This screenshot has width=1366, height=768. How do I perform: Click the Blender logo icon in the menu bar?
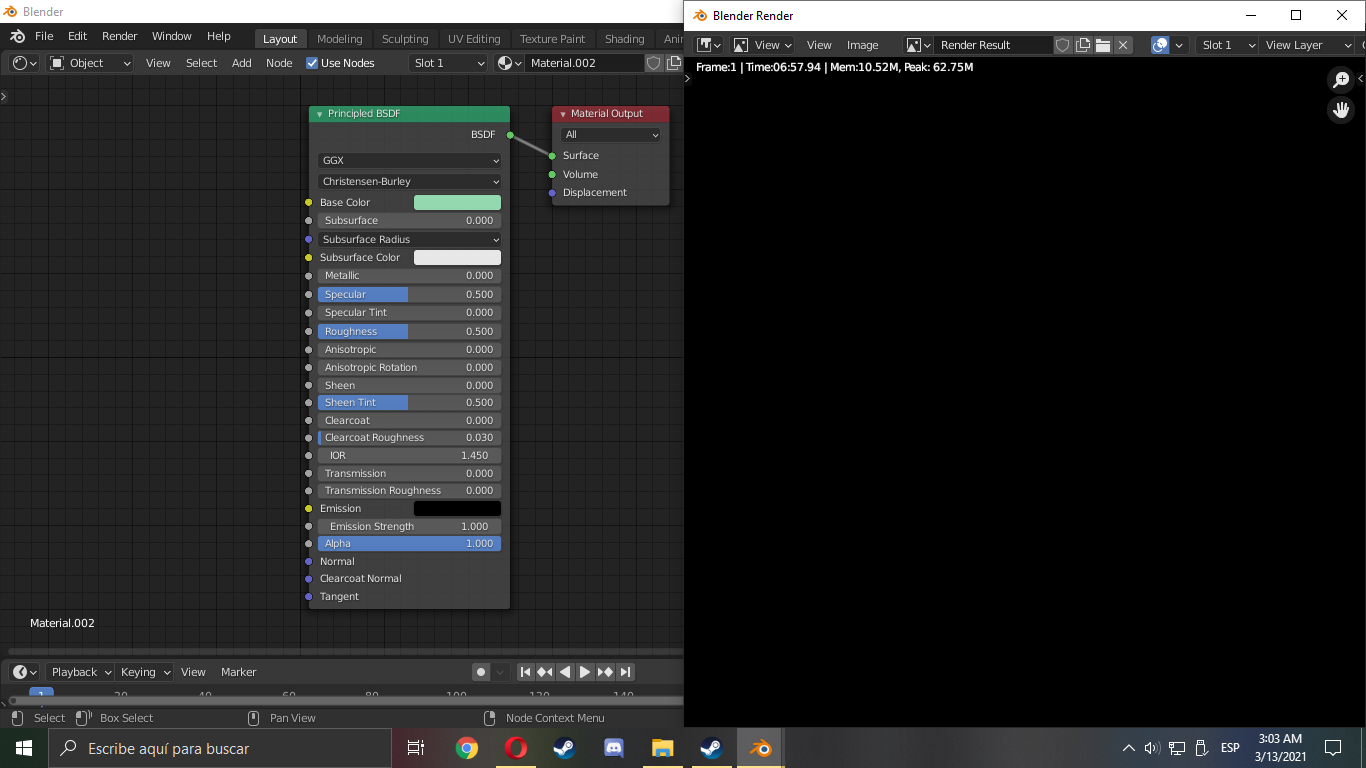pos(17,36)
